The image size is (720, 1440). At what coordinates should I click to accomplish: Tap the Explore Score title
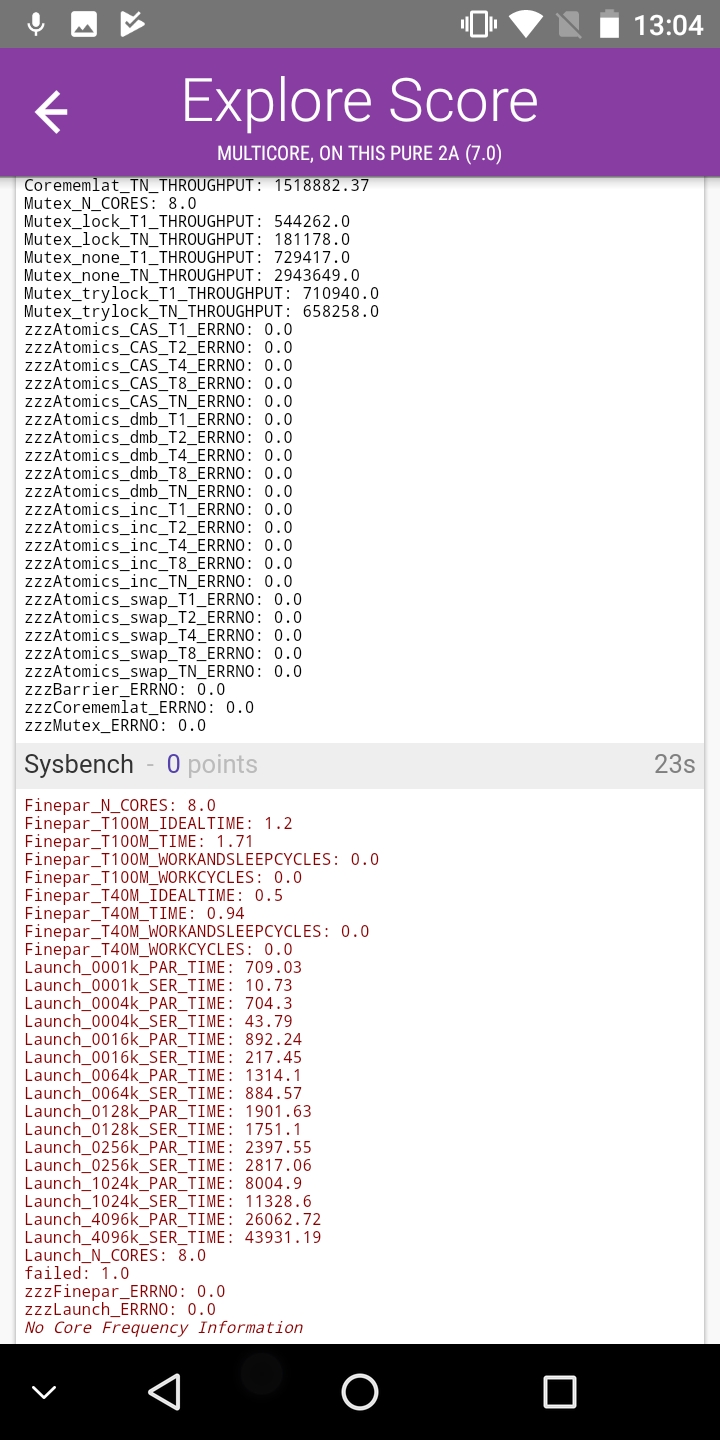coord(360,101)
